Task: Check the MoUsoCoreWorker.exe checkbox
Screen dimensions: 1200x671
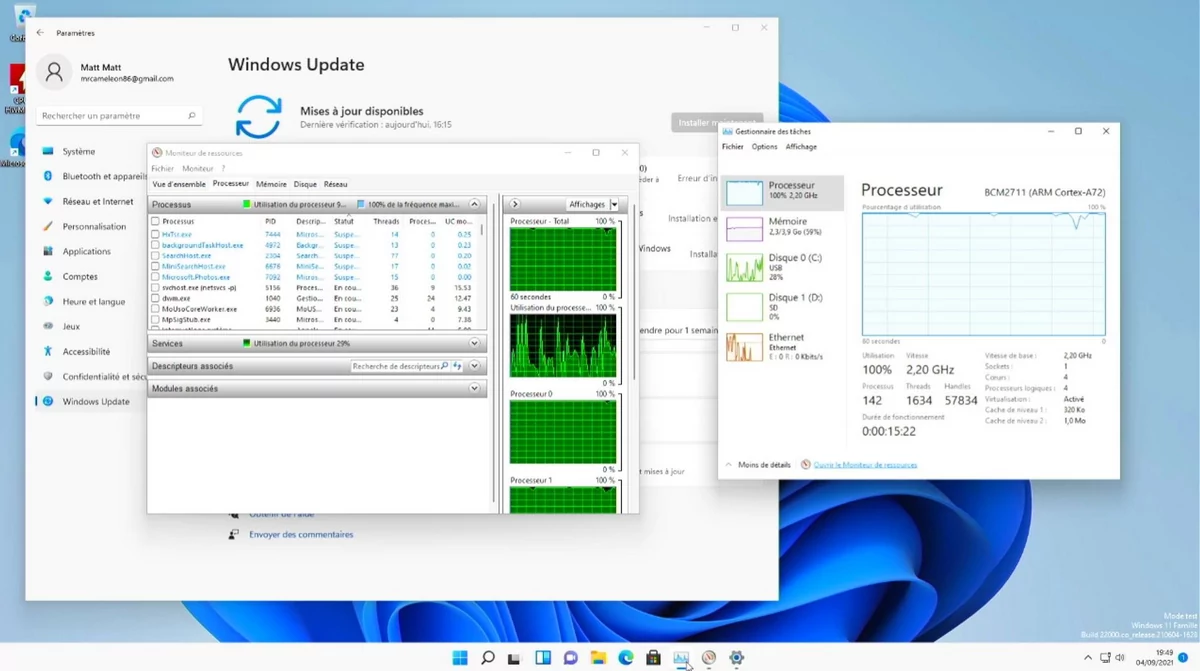Action: 155,309
